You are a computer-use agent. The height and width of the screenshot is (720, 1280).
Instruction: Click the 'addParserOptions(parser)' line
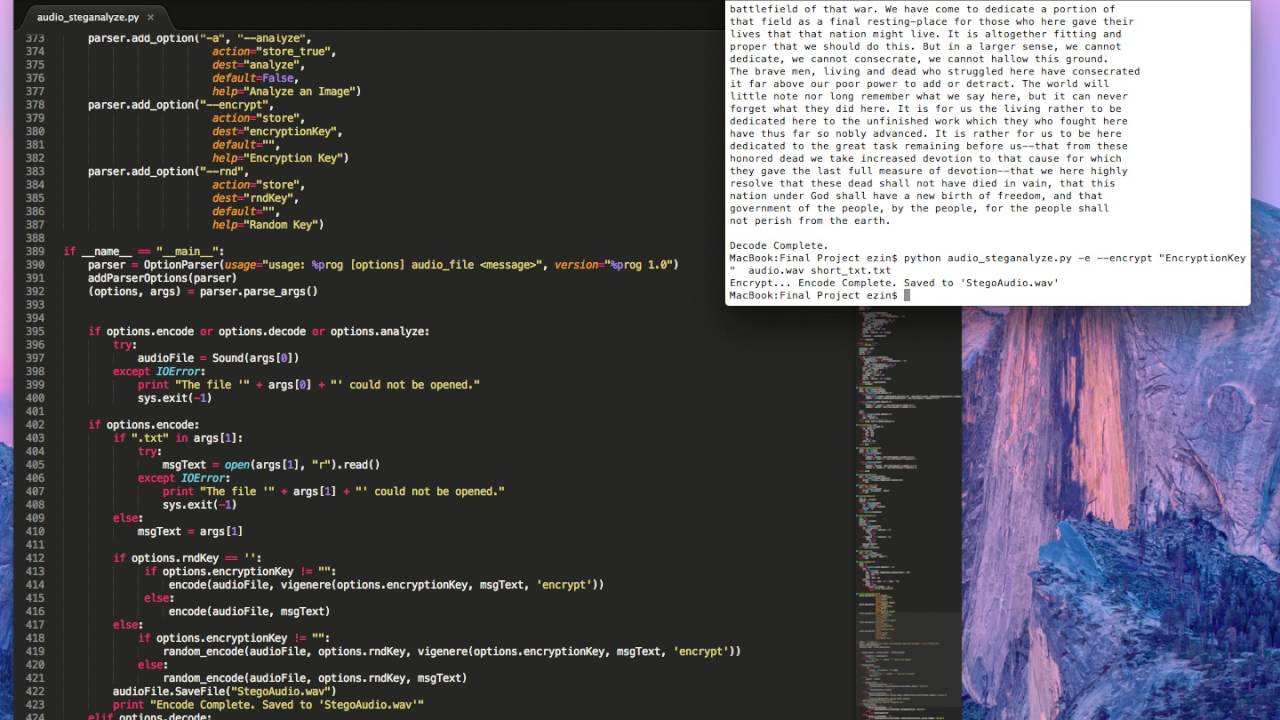pyautogui.click(x=162, y=278)
